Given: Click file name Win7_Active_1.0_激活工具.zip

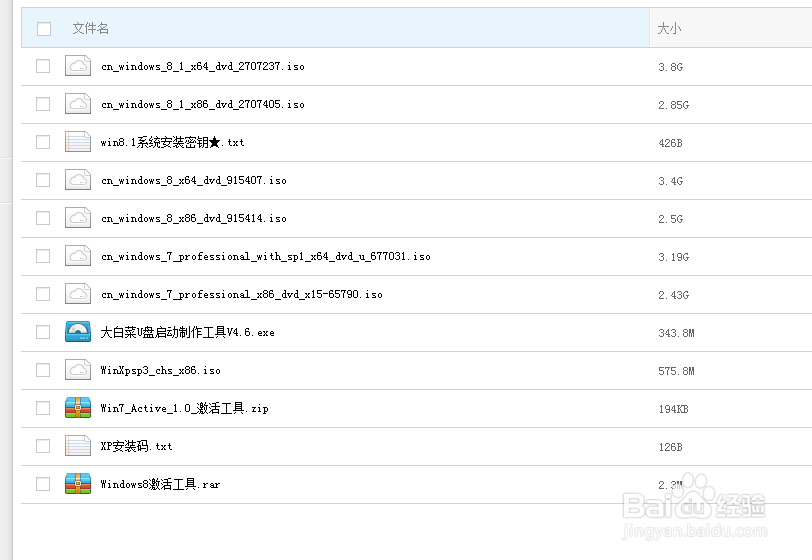Looking at the screenshot, I should tap(184, 408).
